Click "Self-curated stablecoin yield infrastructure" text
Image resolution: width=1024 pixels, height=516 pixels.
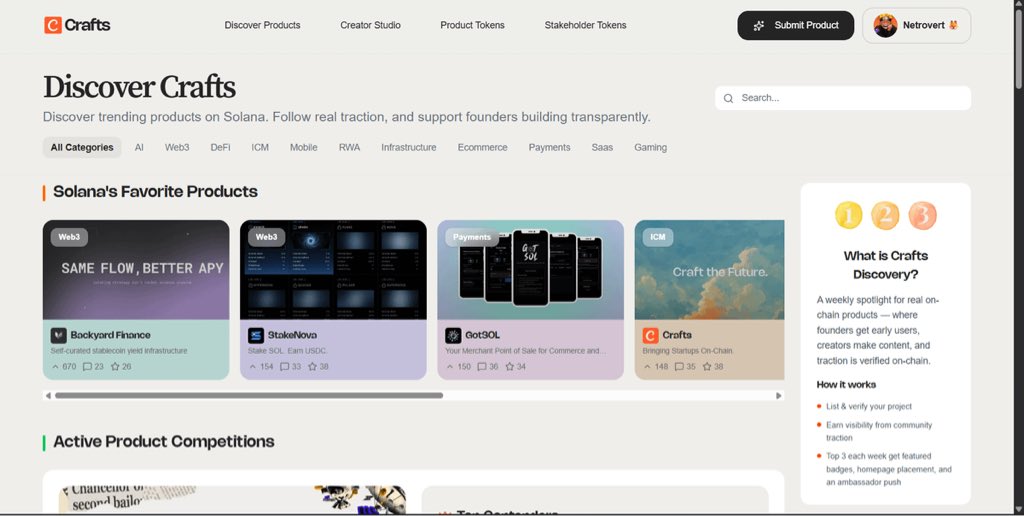pos(119,351)
